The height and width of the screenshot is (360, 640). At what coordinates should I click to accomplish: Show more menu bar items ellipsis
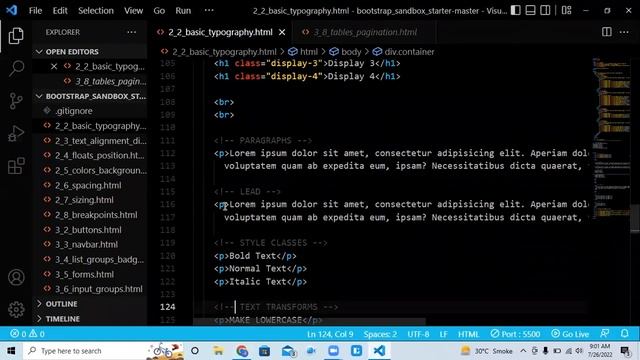[209, 11]
